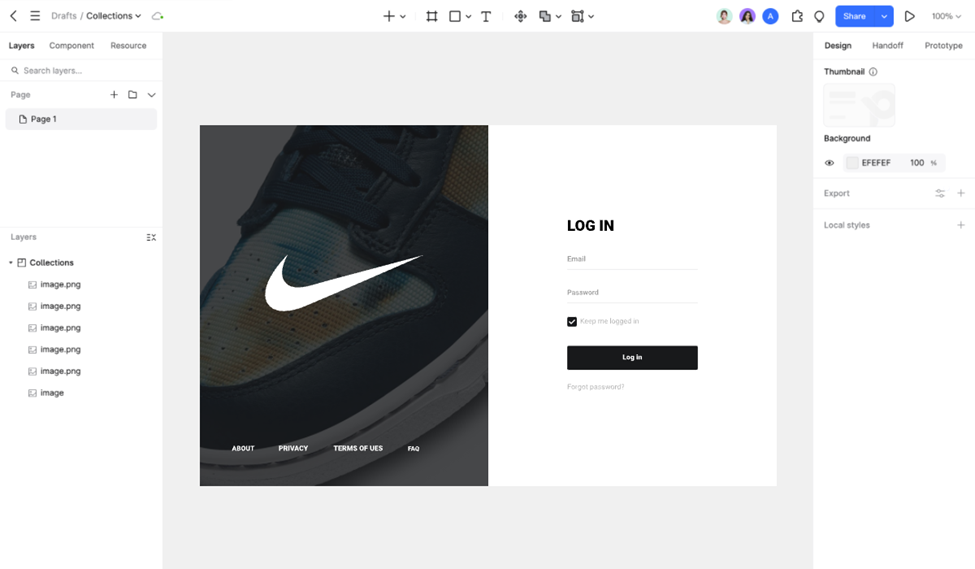
Task: Switch to the Design tab
Action: pyautogui.click(x=838, y=45)
